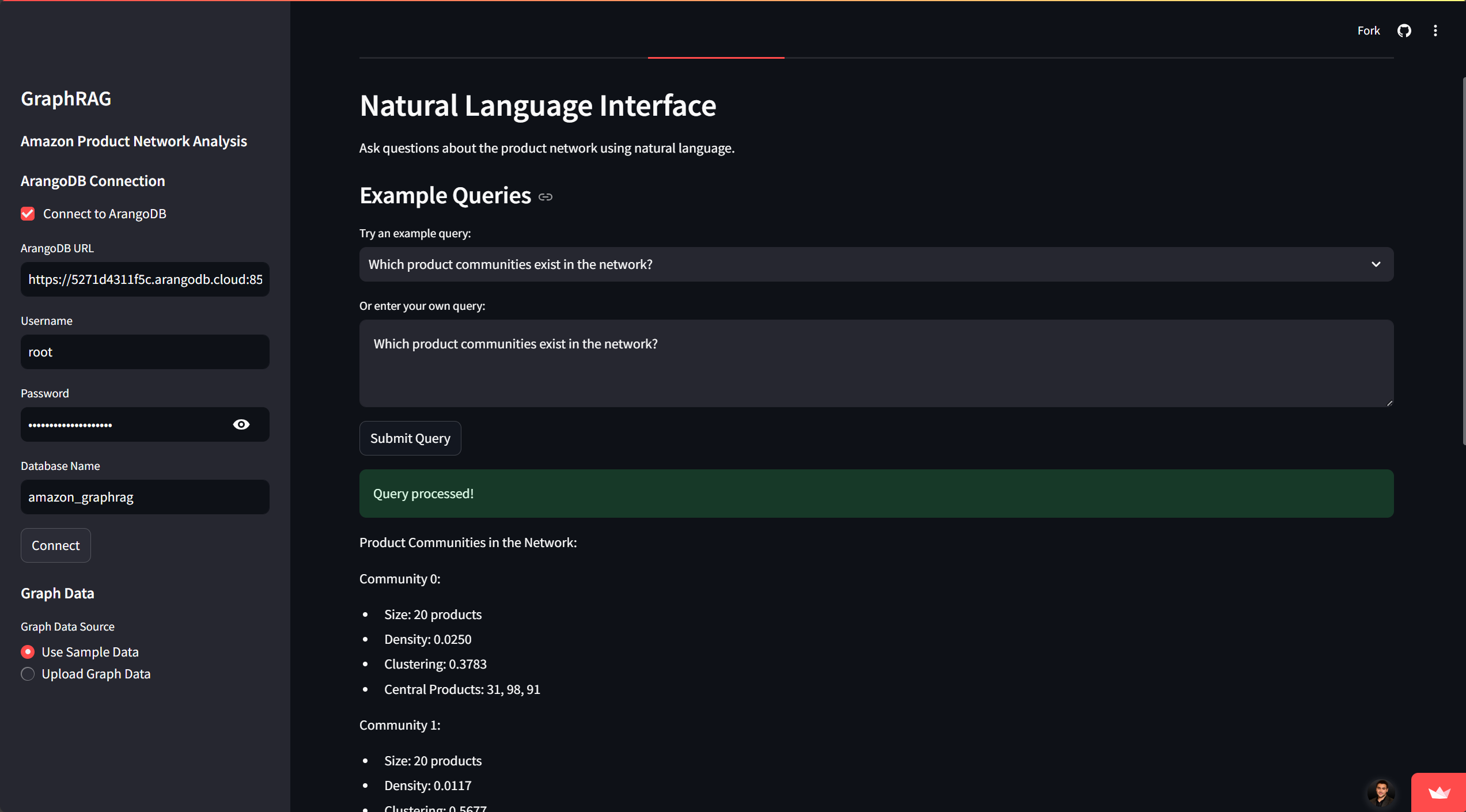This screenshot has width=1466, height=812.
Task: Expand the example query dropdown chevron
Action: 1376,264
